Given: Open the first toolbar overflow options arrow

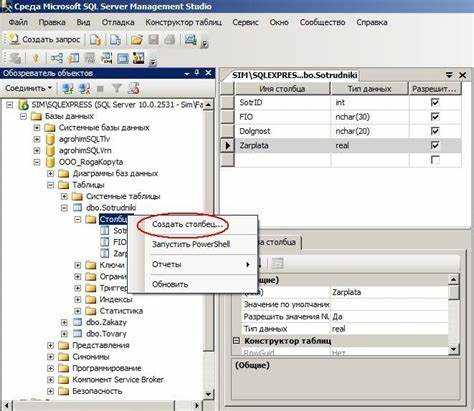Looking at the screenshot, I should (205, 44).
